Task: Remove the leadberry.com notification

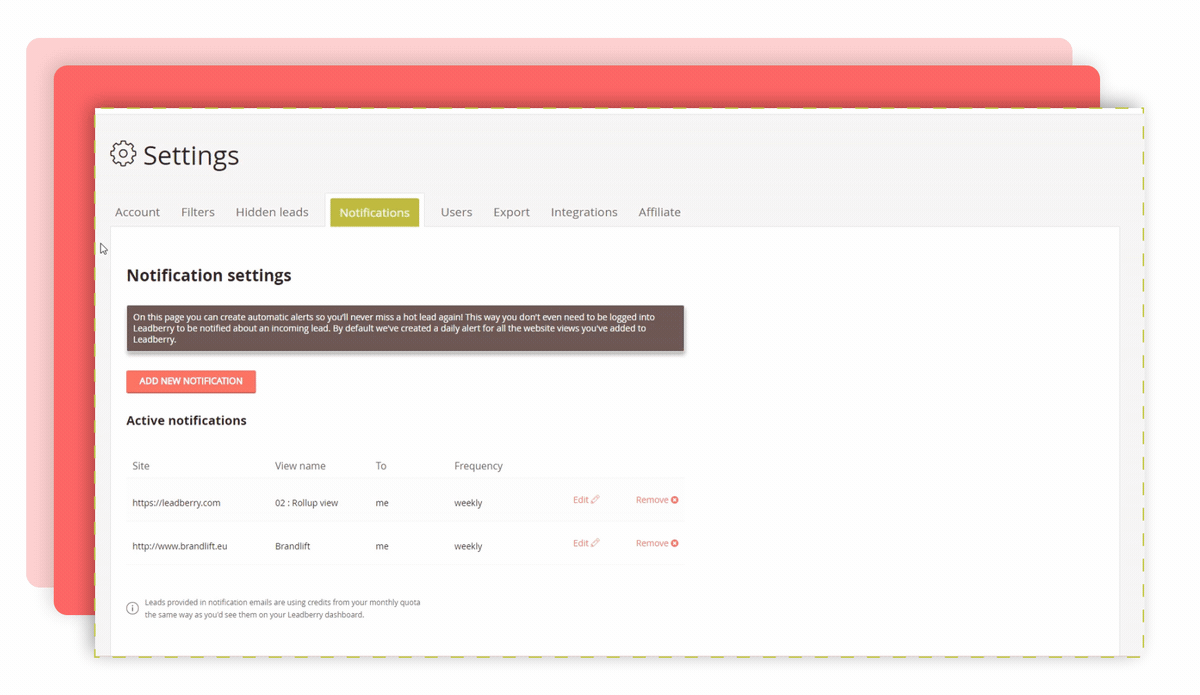Action: click(x=657, y=500)
